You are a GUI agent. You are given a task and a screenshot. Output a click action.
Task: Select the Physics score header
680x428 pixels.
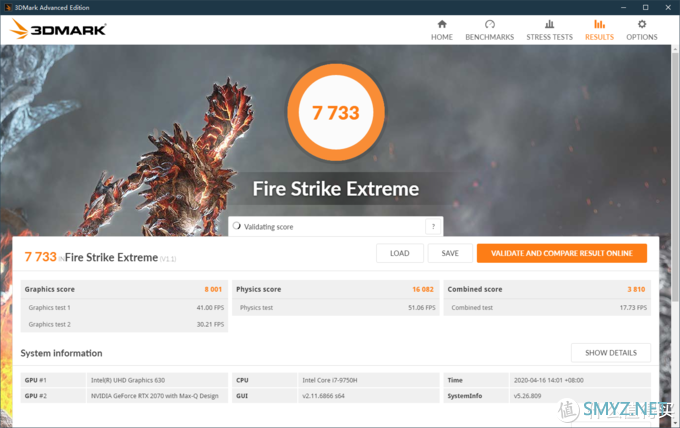(261, 288)
